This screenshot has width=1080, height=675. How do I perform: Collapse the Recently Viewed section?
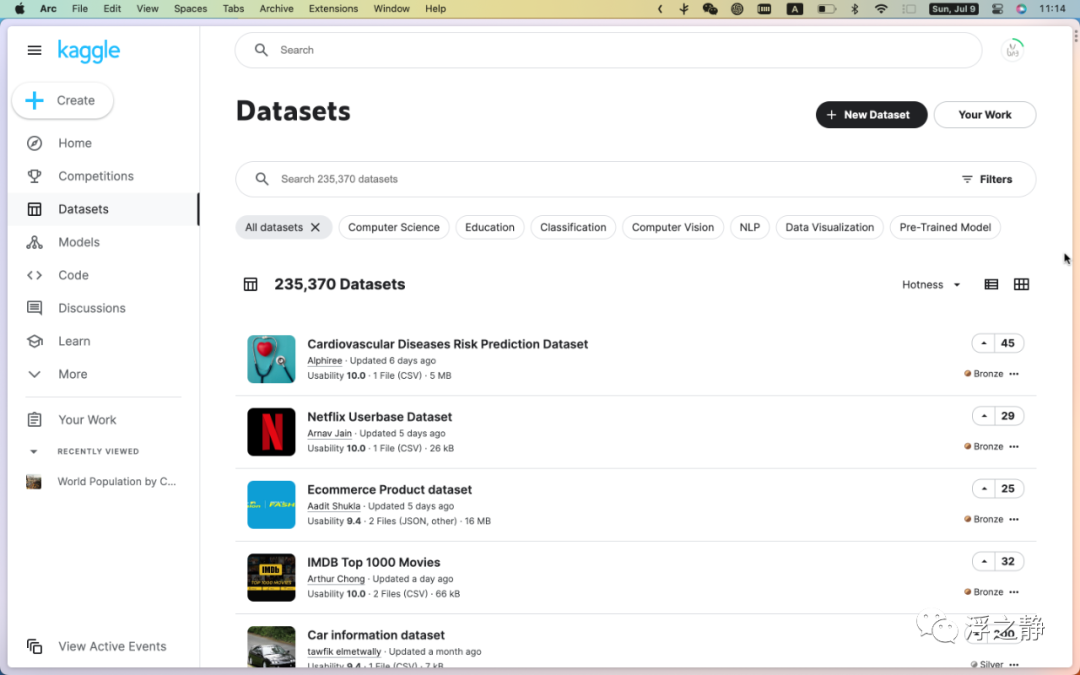34,452
